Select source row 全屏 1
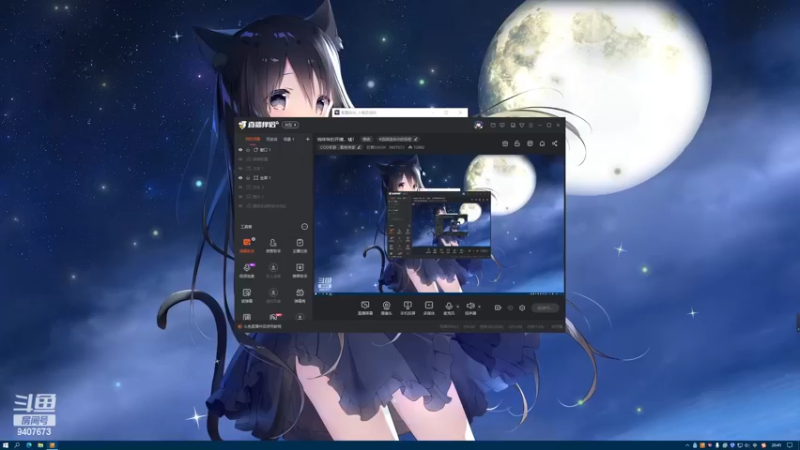800x450 pixels. tap(274, 178)
